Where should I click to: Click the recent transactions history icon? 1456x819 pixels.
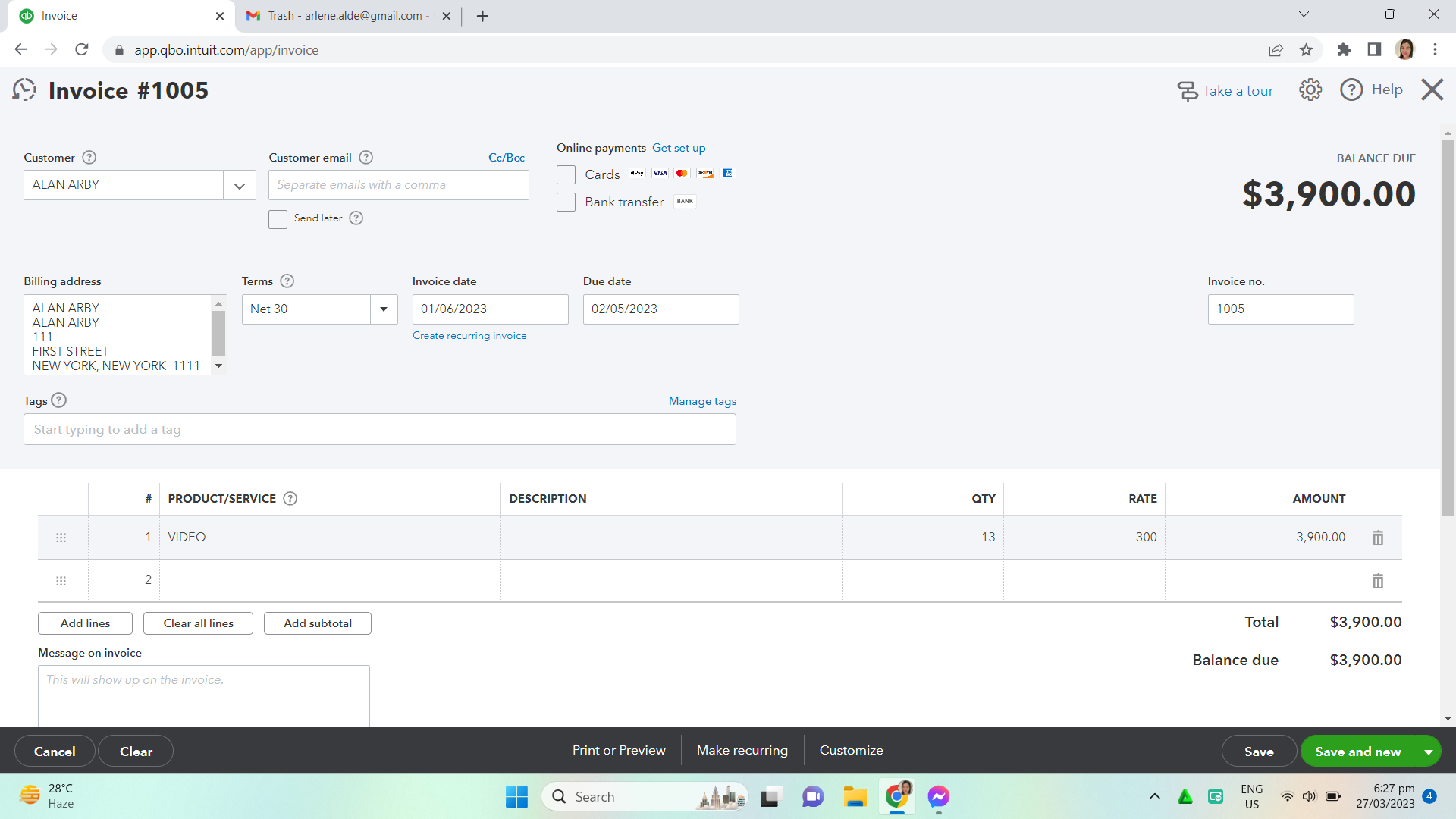(24, 90)
